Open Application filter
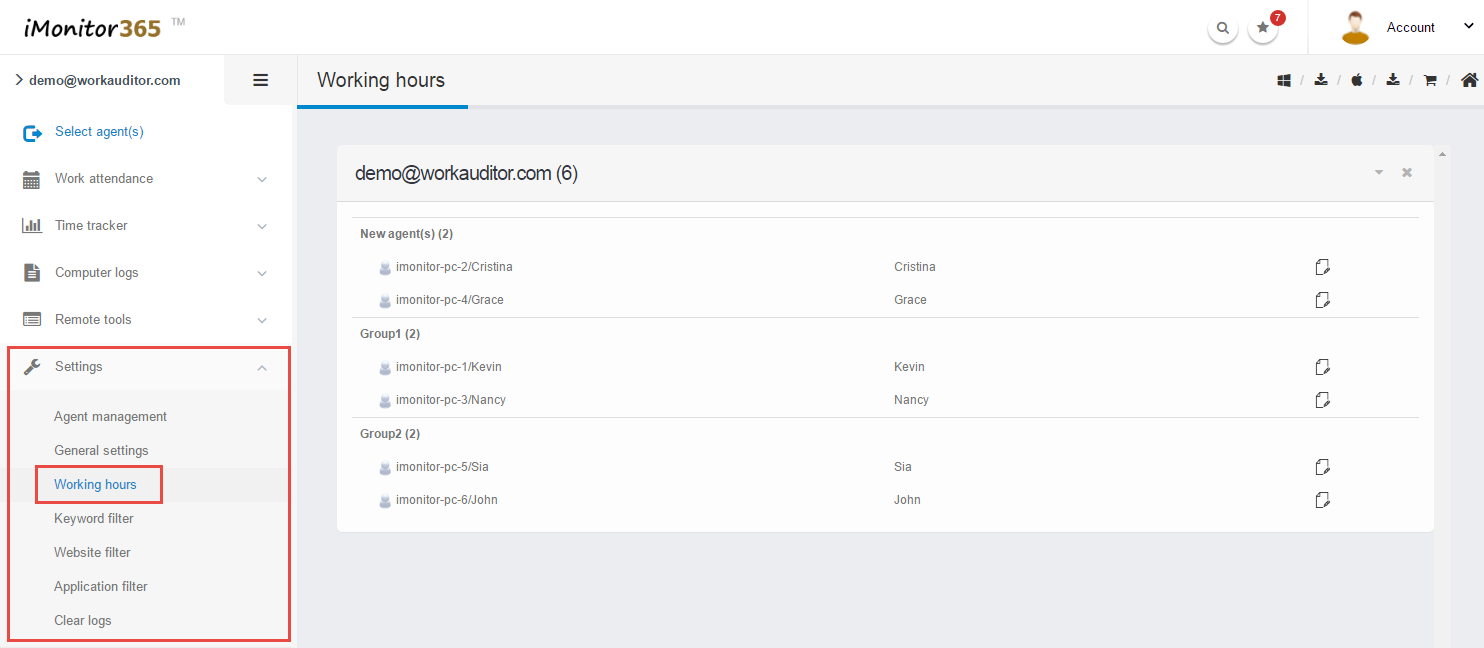Image resolution: width=1484 pixels, height=648 pixels. (x=101, y=587)
